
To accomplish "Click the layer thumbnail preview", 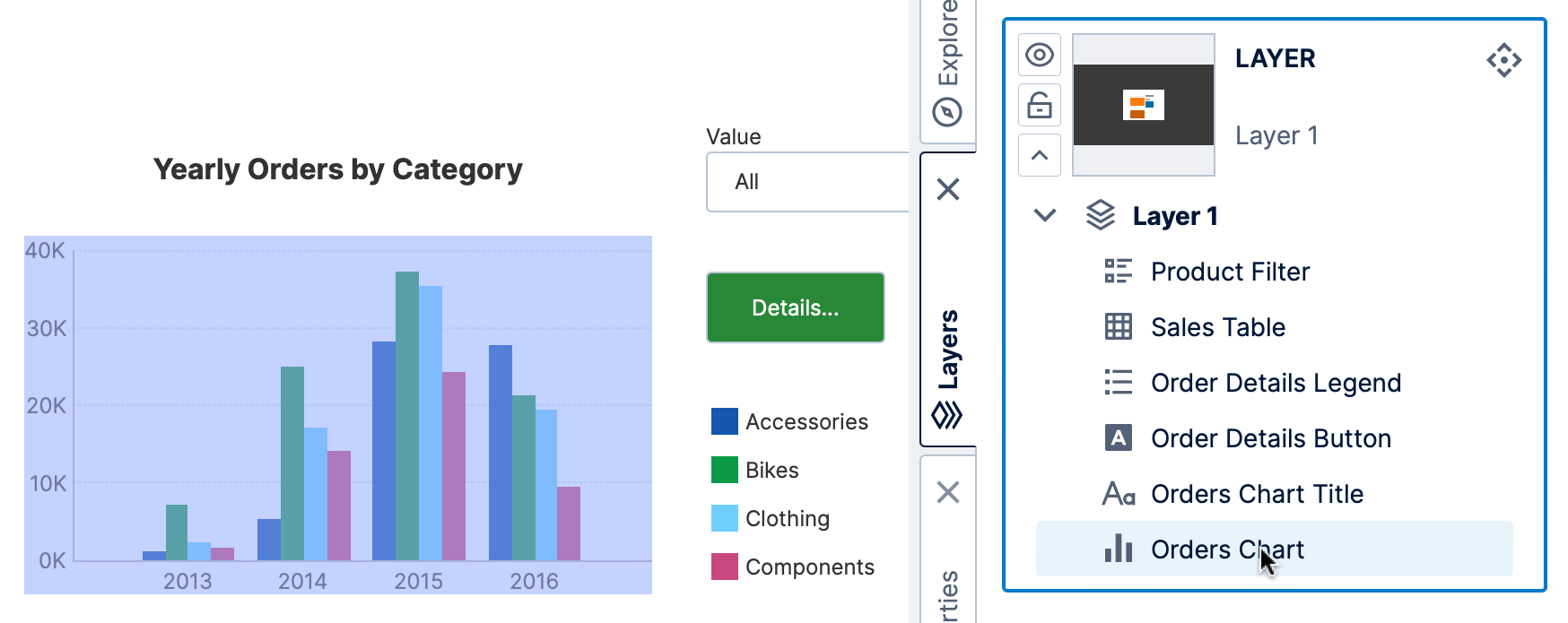I will point(1144,105).
